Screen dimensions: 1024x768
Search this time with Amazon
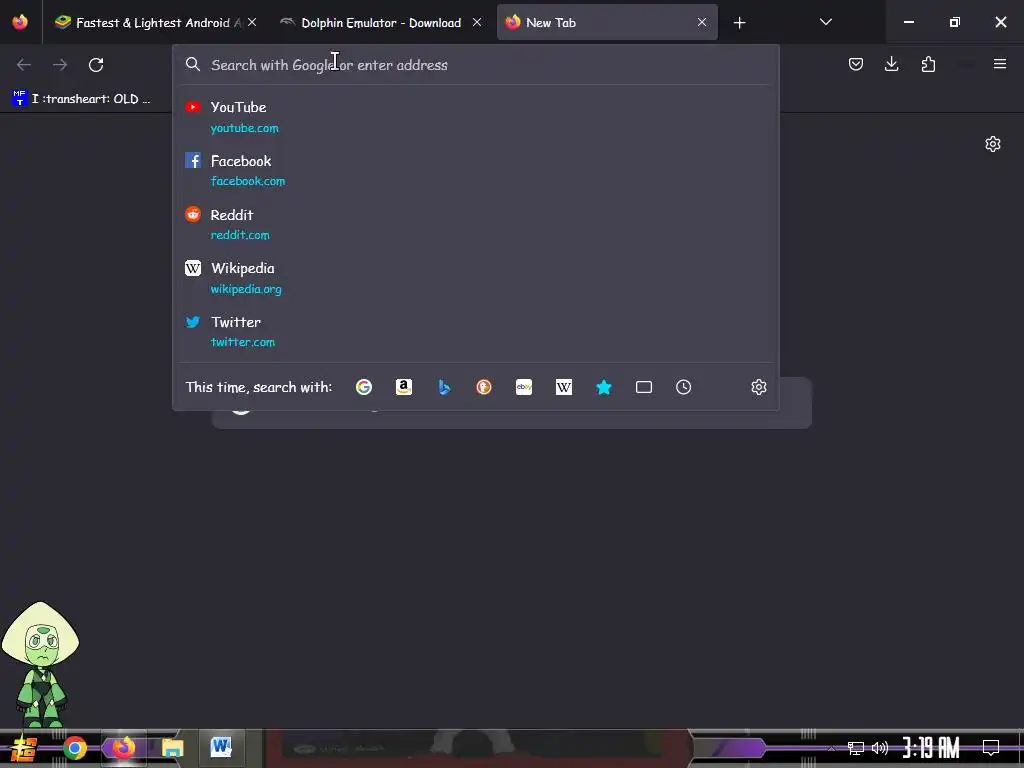coord(404,387)
